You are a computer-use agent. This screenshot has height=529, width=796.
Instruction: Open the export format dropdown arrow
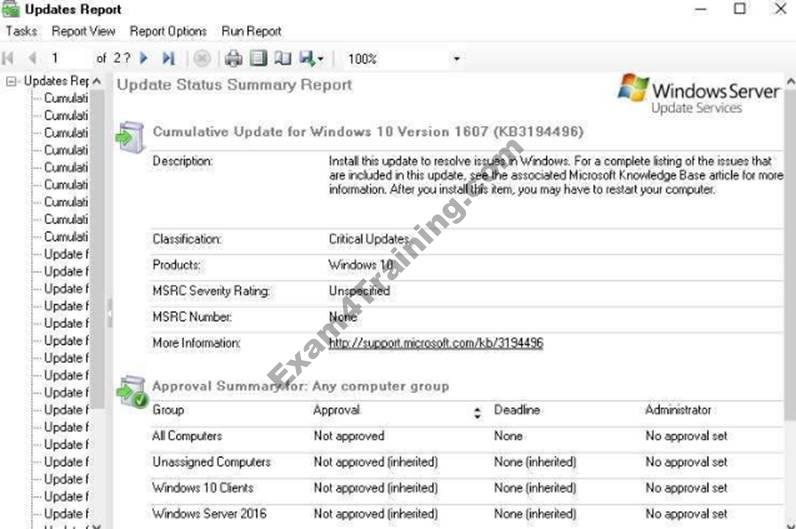(320, 59)
